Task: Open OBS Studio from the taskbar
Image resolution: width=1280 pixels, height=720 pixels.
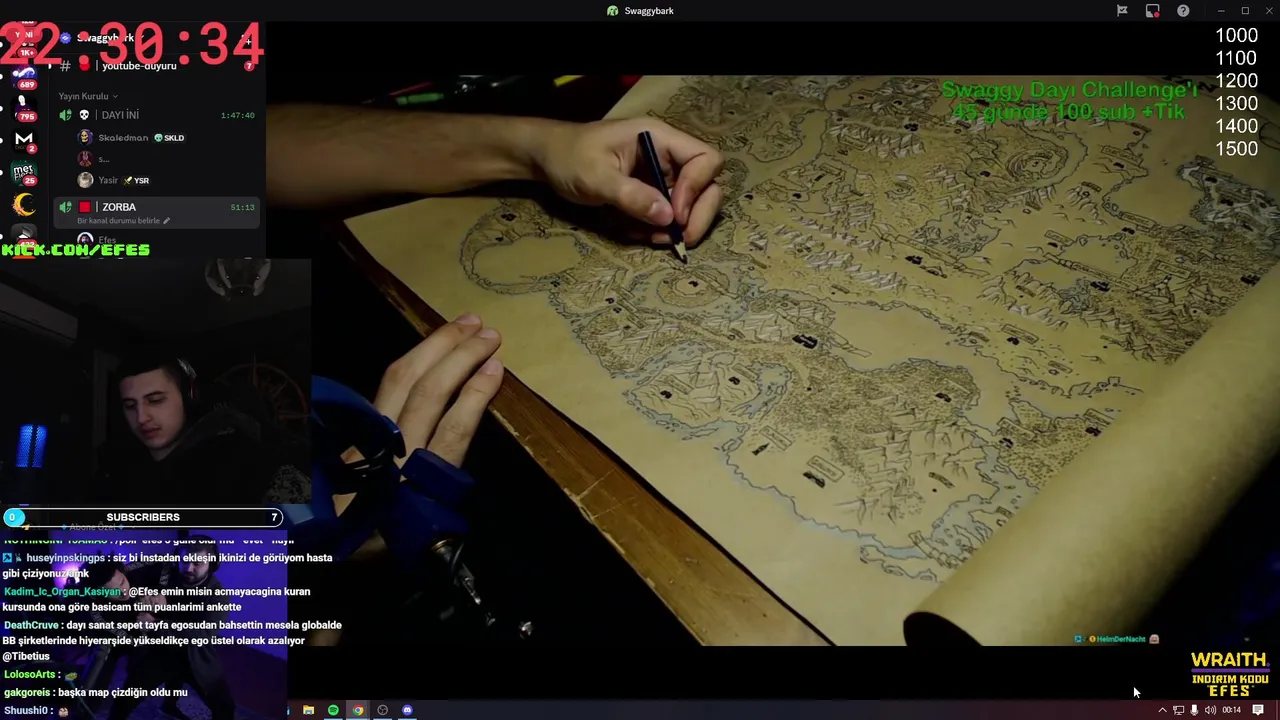Action: coord(382,710)
